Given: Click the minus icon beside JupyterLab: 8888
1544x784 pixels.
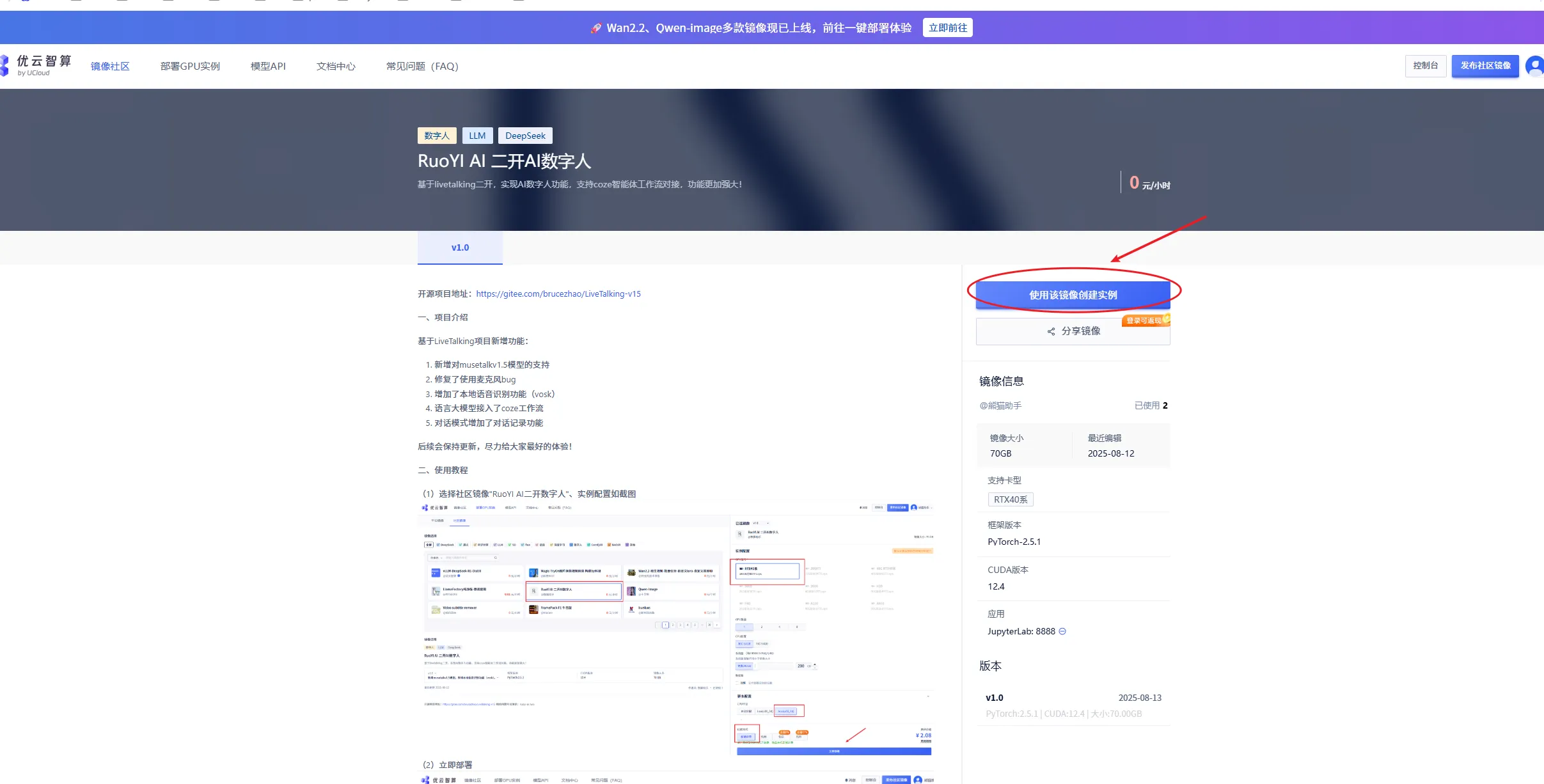Looking at the screenshot, I should [1062, 631].
